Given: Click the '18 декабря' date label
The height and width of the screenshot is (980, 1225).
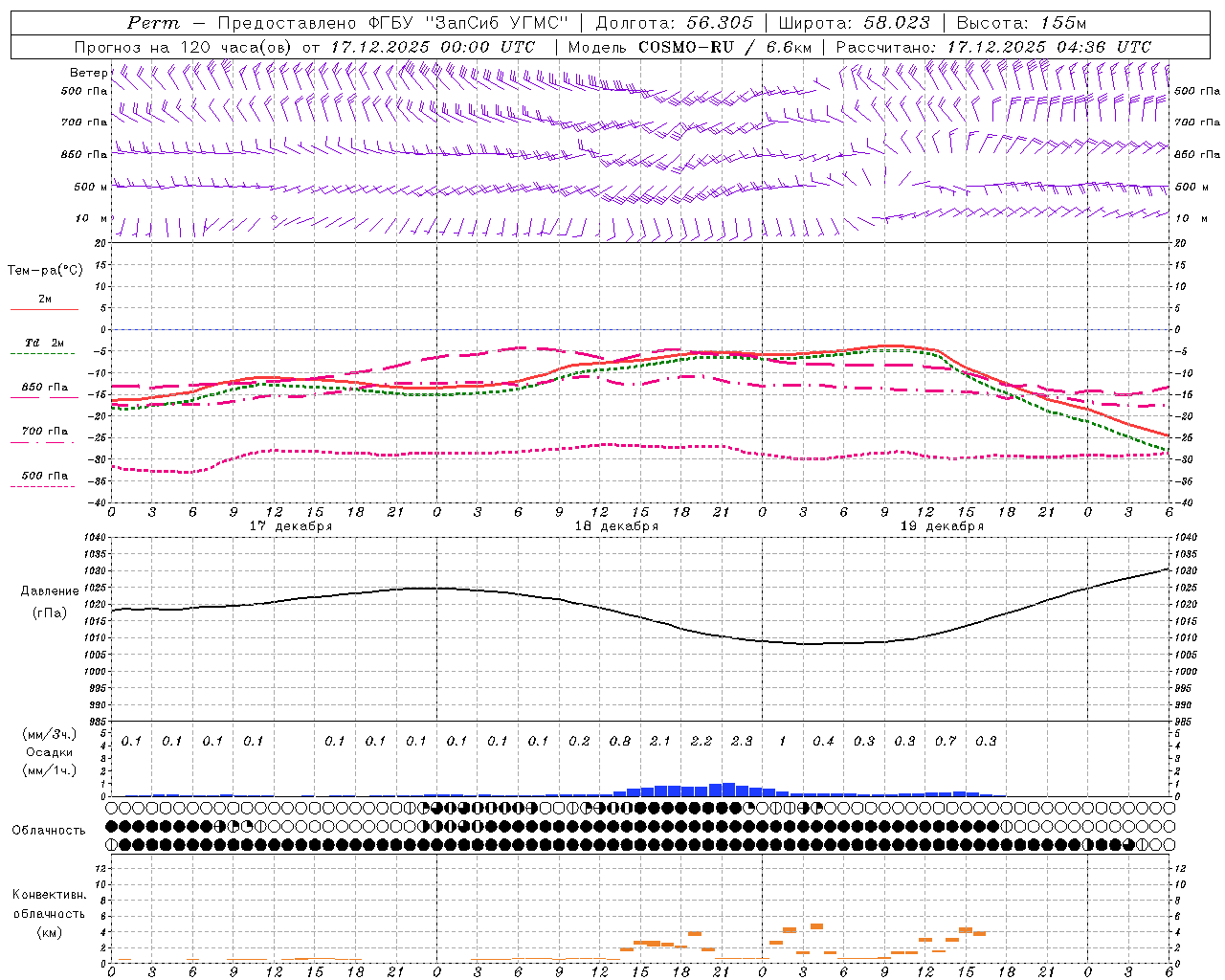Looking at the screenshot, I should pyautogui.click(x=616, y=526).
